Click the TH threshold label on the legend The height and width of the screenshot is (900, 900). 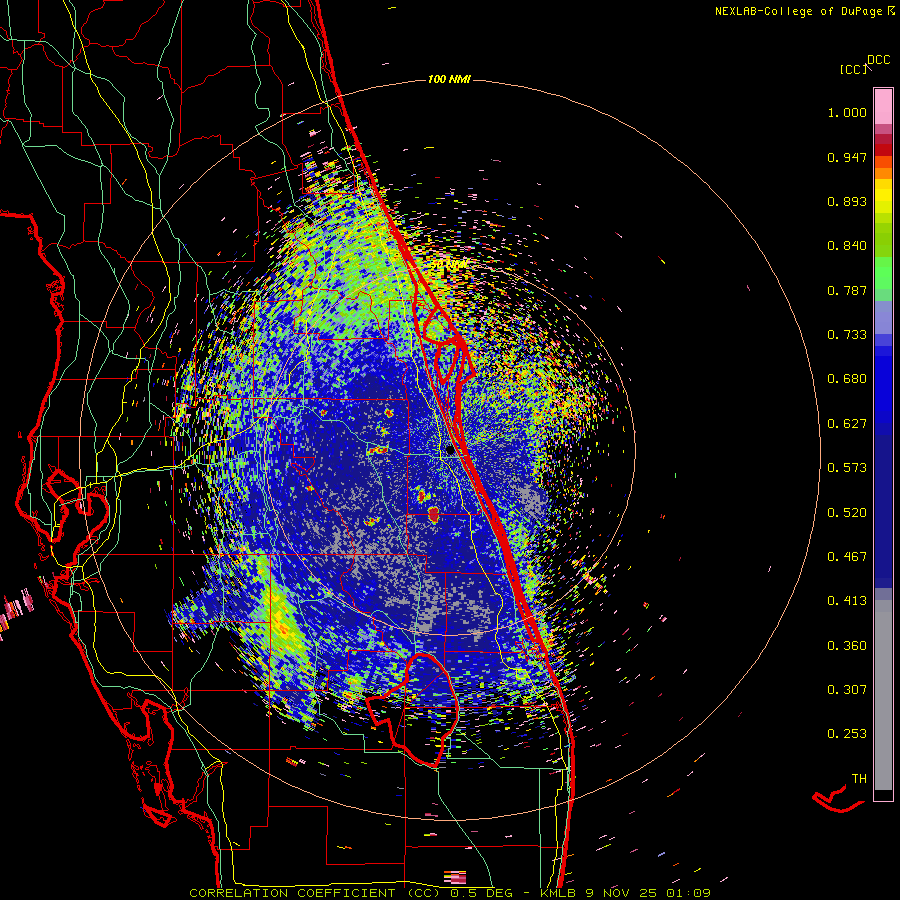coord(859,779)
